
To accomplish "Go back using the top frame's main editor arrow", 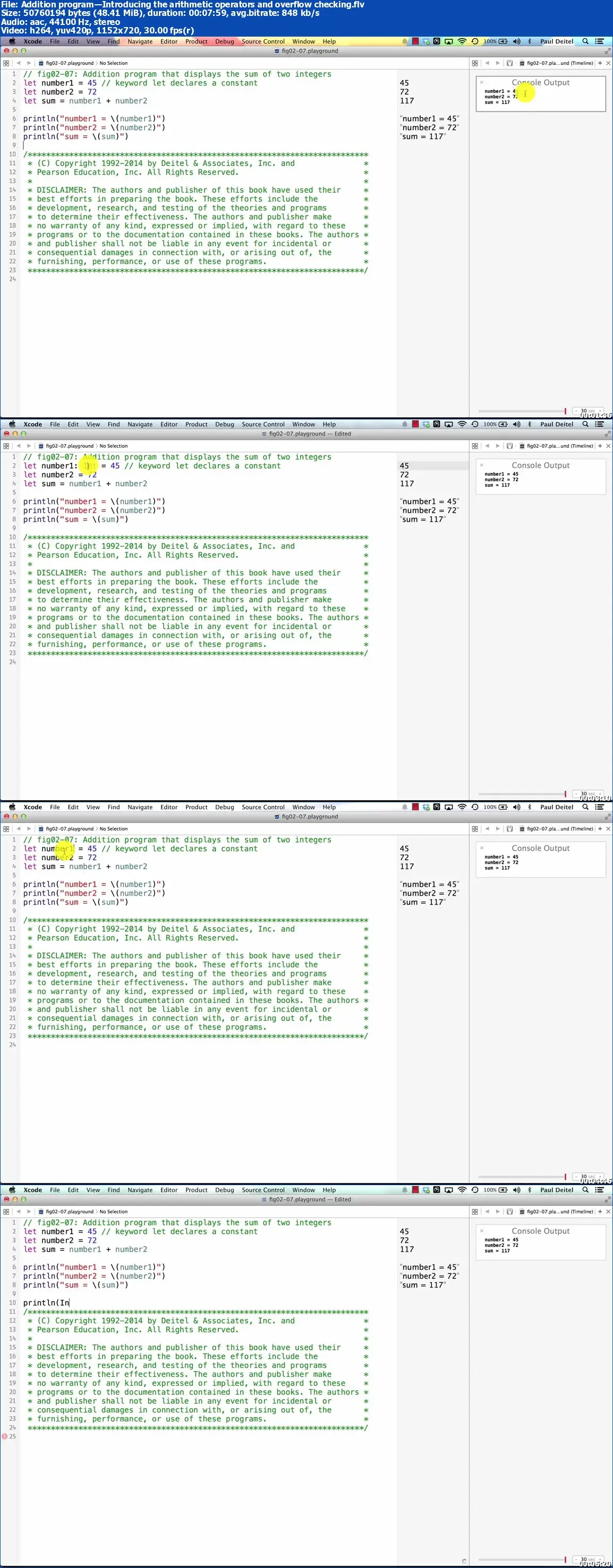I will (x=18, y=63).
